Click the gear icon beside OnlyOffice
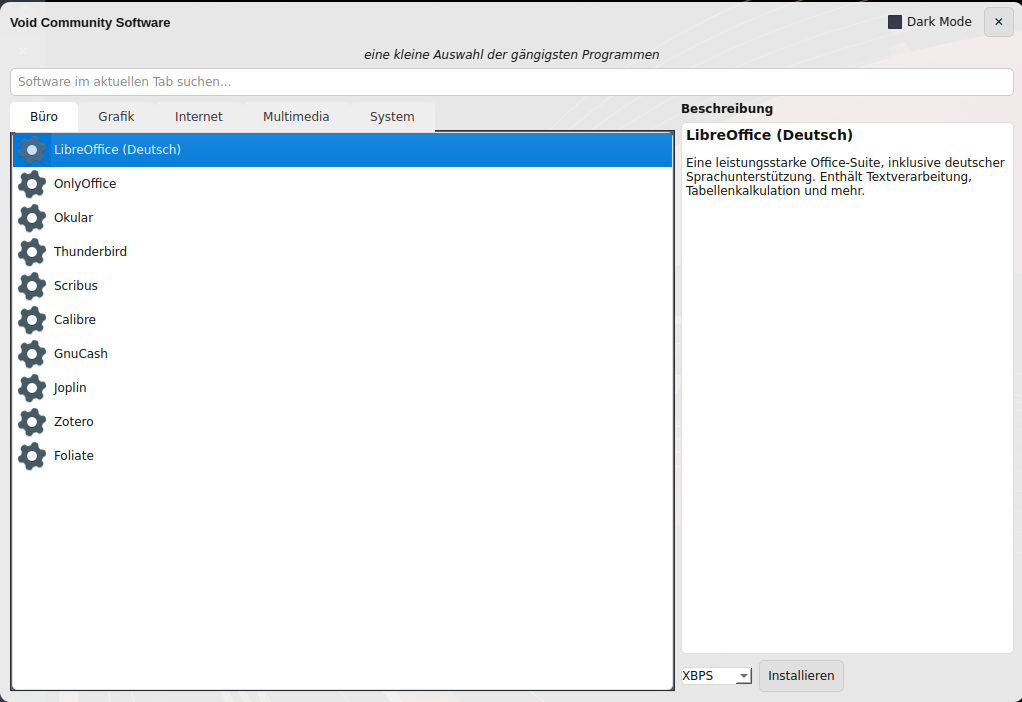Viewport: 1022px width, 702px height. 32,184
